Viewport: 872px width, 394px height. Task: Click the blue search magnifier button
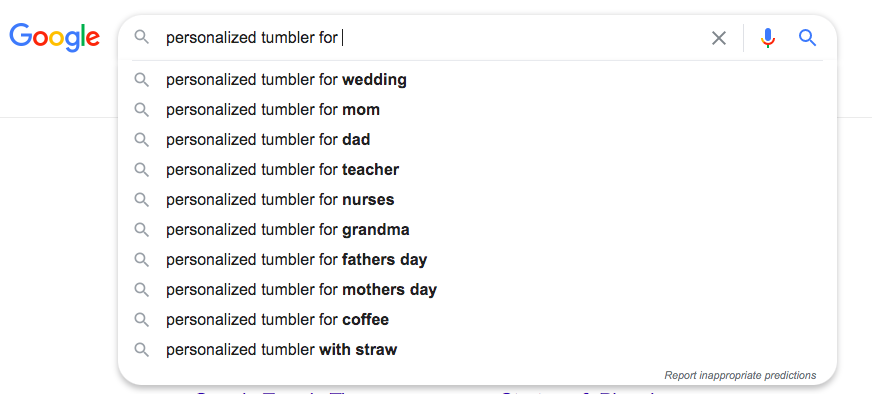[807, 38]
